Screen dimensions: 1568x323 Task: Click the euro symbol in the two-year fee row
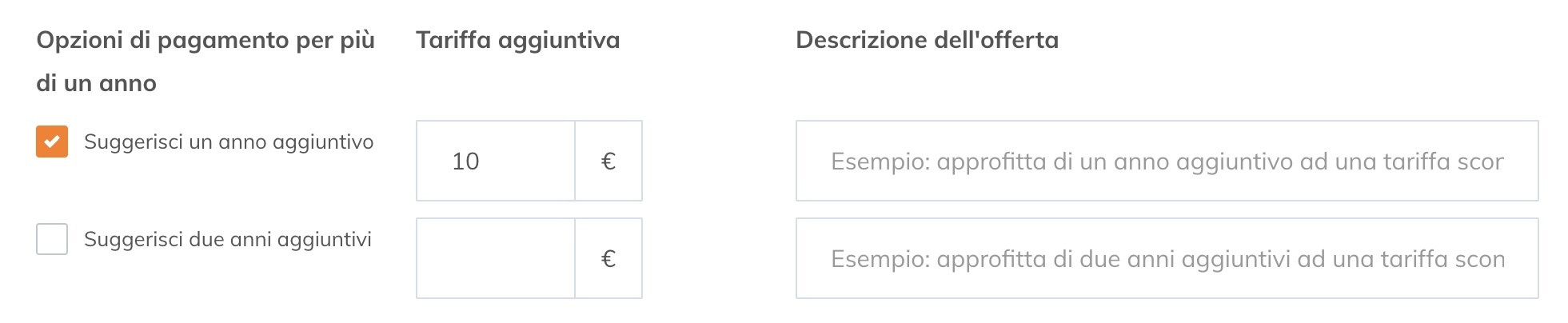[x=608, y=259]
